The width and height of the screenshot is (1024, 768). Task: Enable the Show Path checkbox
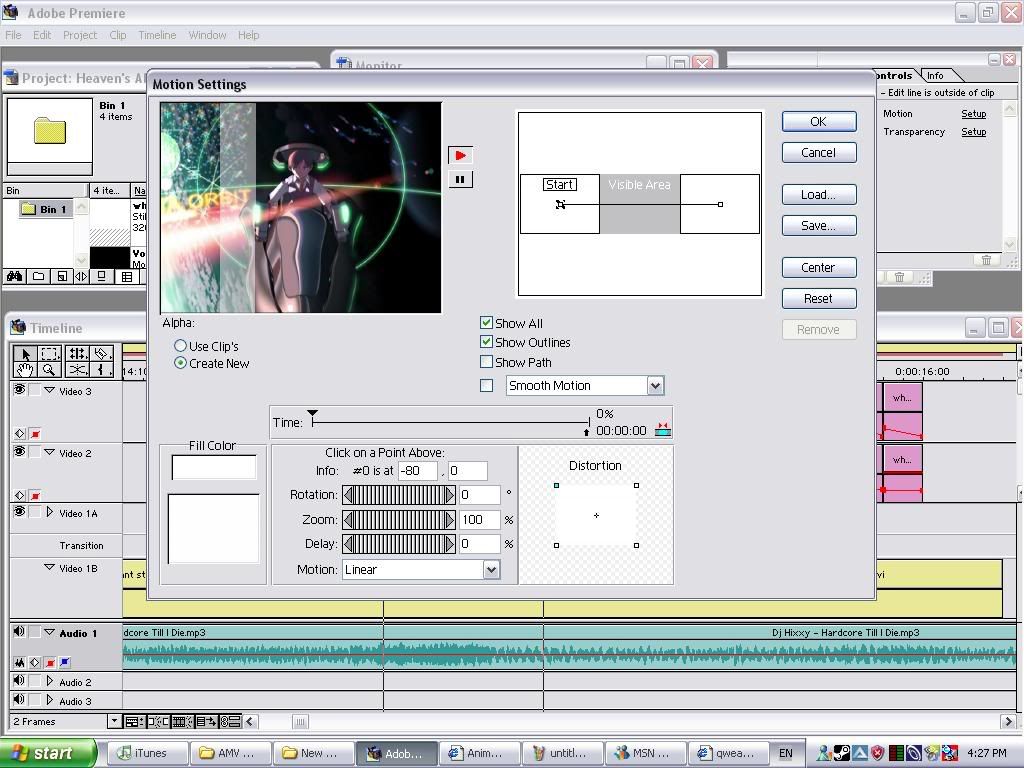coord(487,362)
